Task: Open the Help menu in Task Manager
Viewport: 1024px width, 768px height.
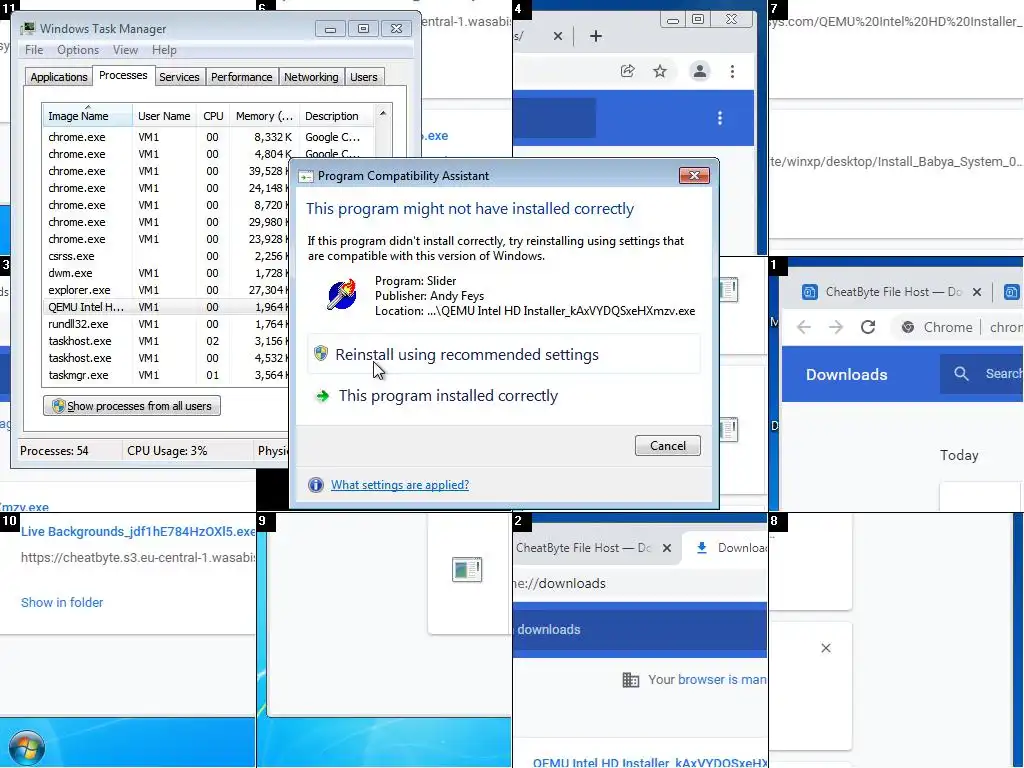Action: pos(164,50)
